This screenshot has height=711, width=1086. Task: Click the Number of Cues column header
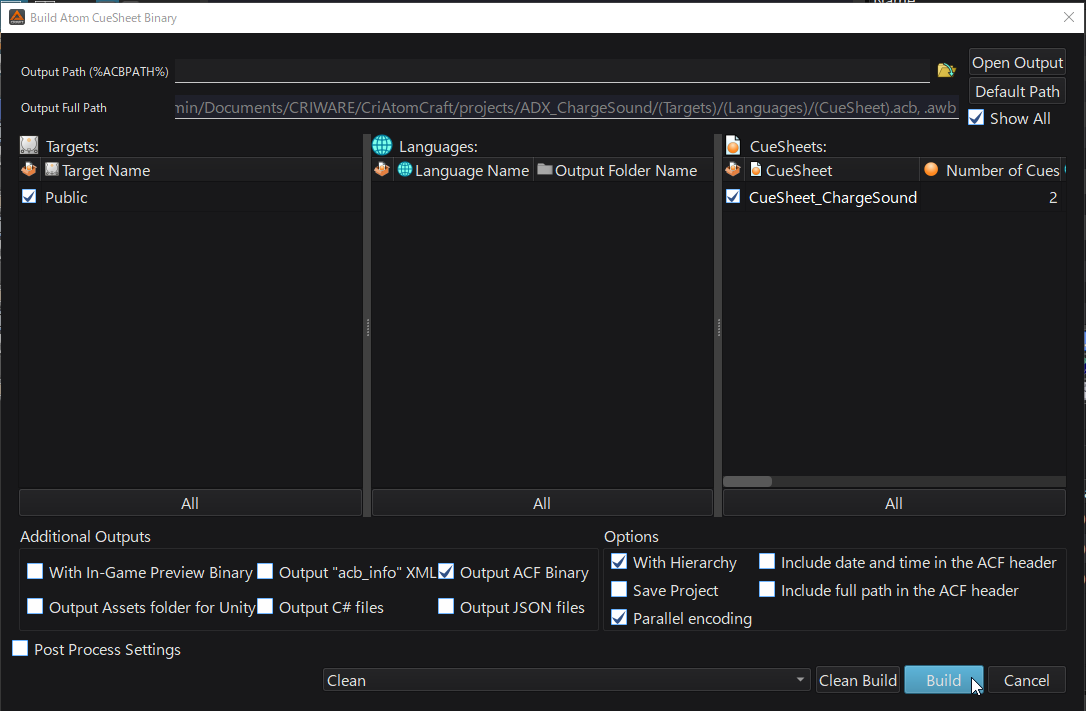click(x=992, y=170)
